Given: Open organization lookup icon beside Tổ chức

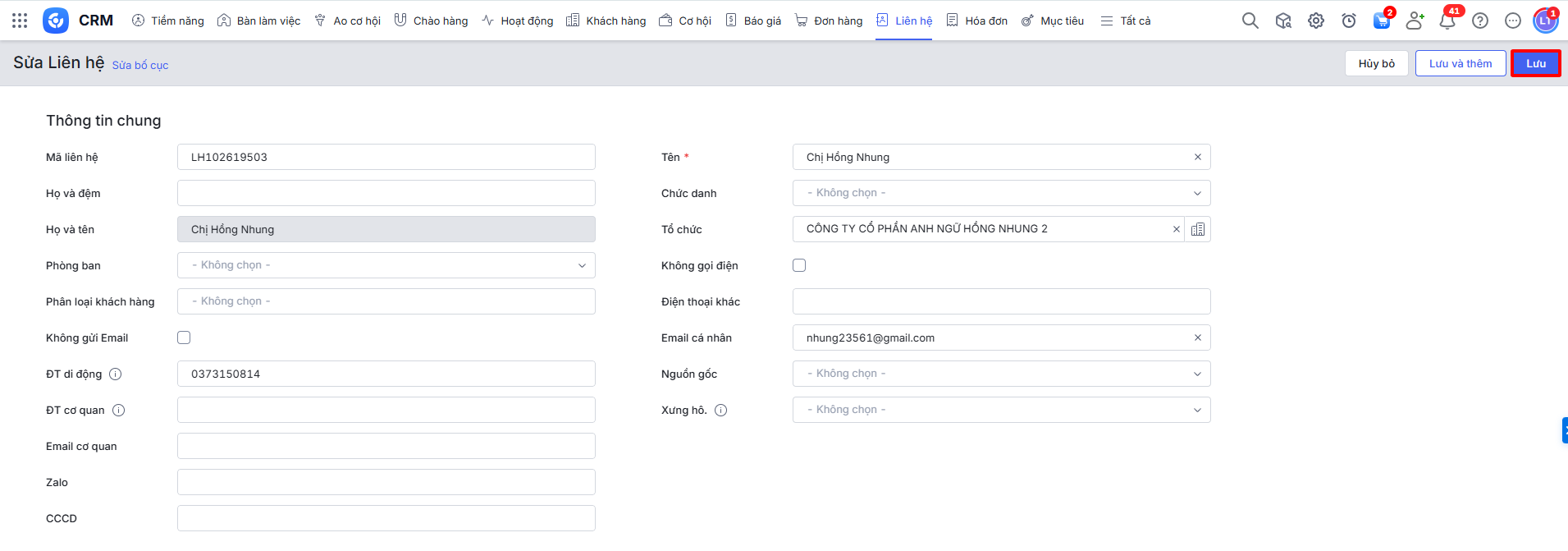Looking at the screenshot, I should 1198,229.
